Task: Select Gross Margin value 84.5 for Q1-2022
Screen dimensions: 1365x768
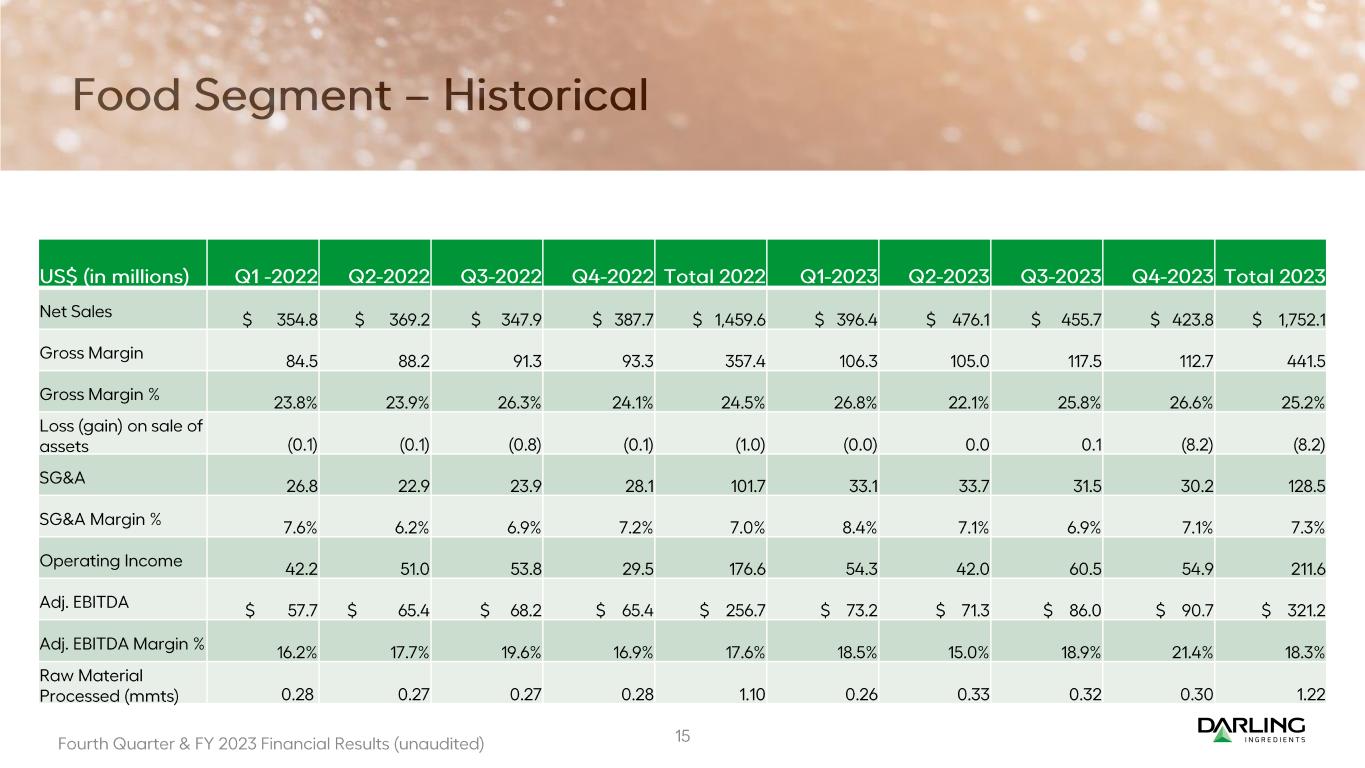Action: pyautogui.click(x=302, y=361)
